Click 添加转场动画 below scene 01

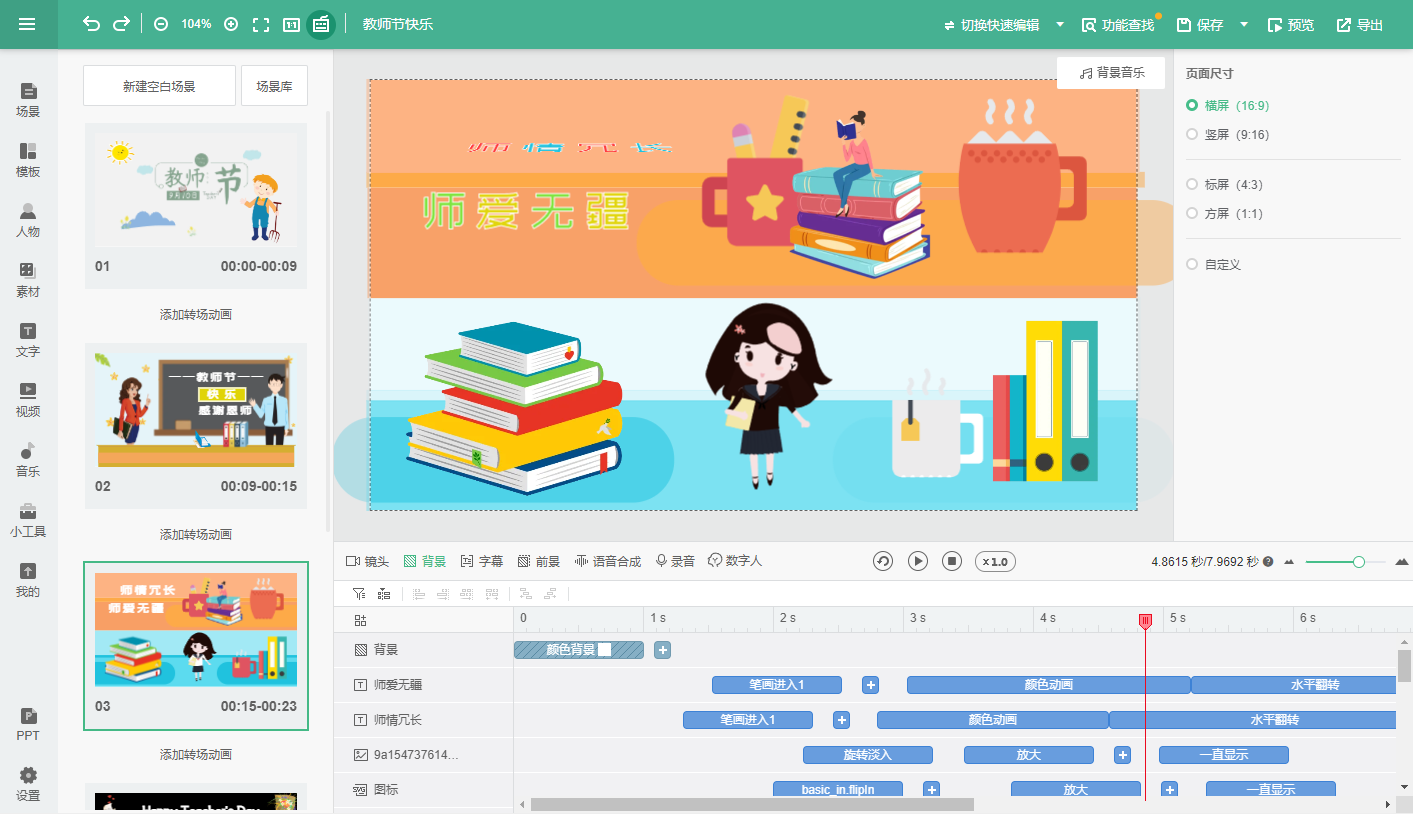pyautogui.click(x=196, y=314)
